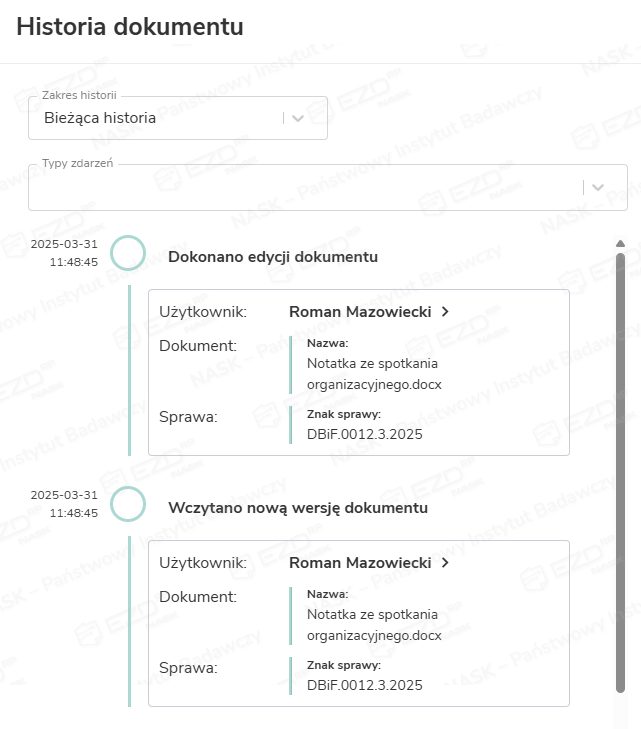Viewport: 641px width, 729px height.
Task: Click the chevron beside user in Dokonano edycji card
Action: [445, 312]
